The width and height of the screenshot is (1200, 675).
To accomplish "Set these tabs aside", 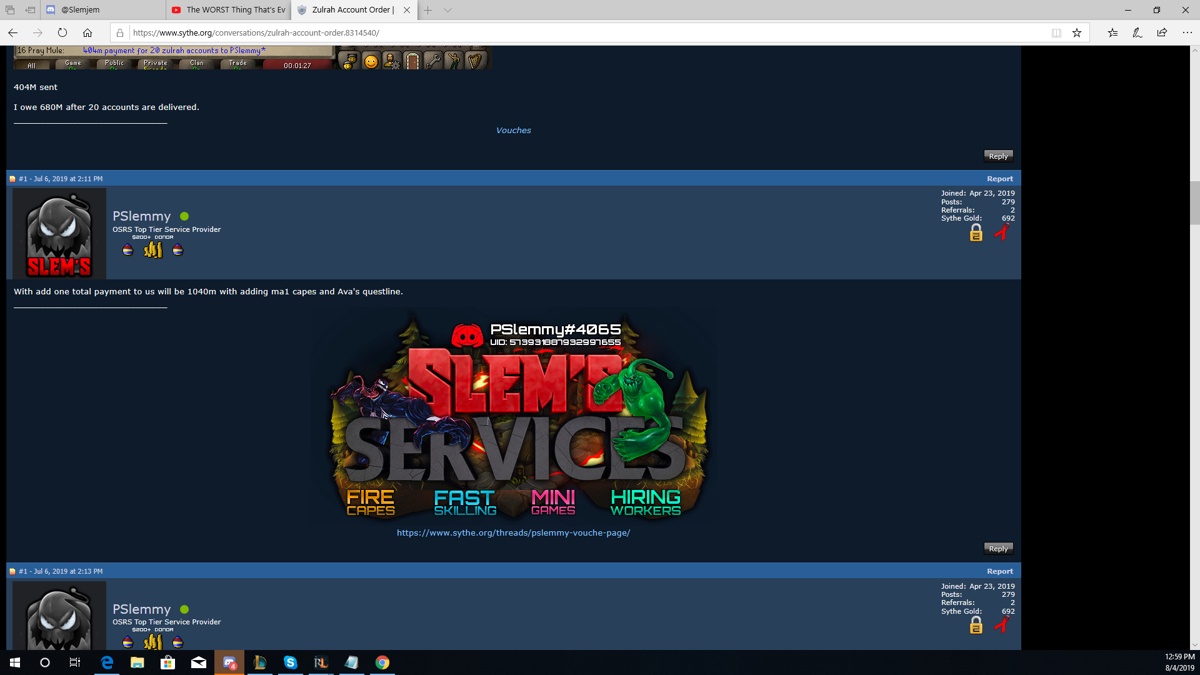I will [x=30, y=10].
